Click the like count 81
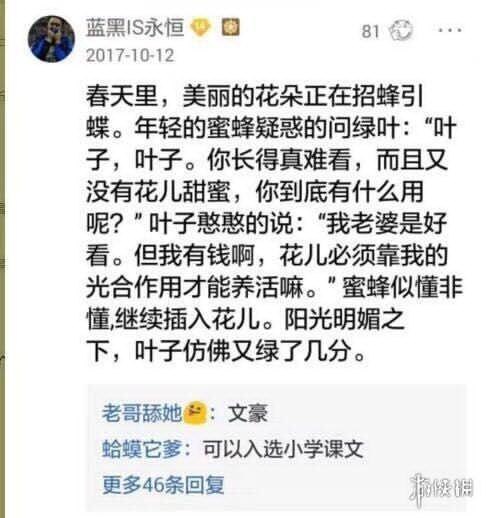488x518 pixels. click(x=371, y=32)
